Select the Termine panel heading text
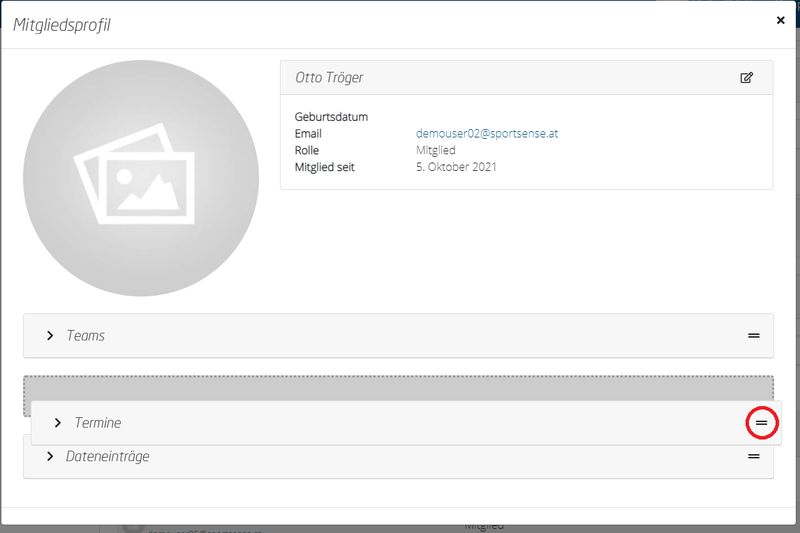This screenshot has width=800, height=533. tap(98, 423)
